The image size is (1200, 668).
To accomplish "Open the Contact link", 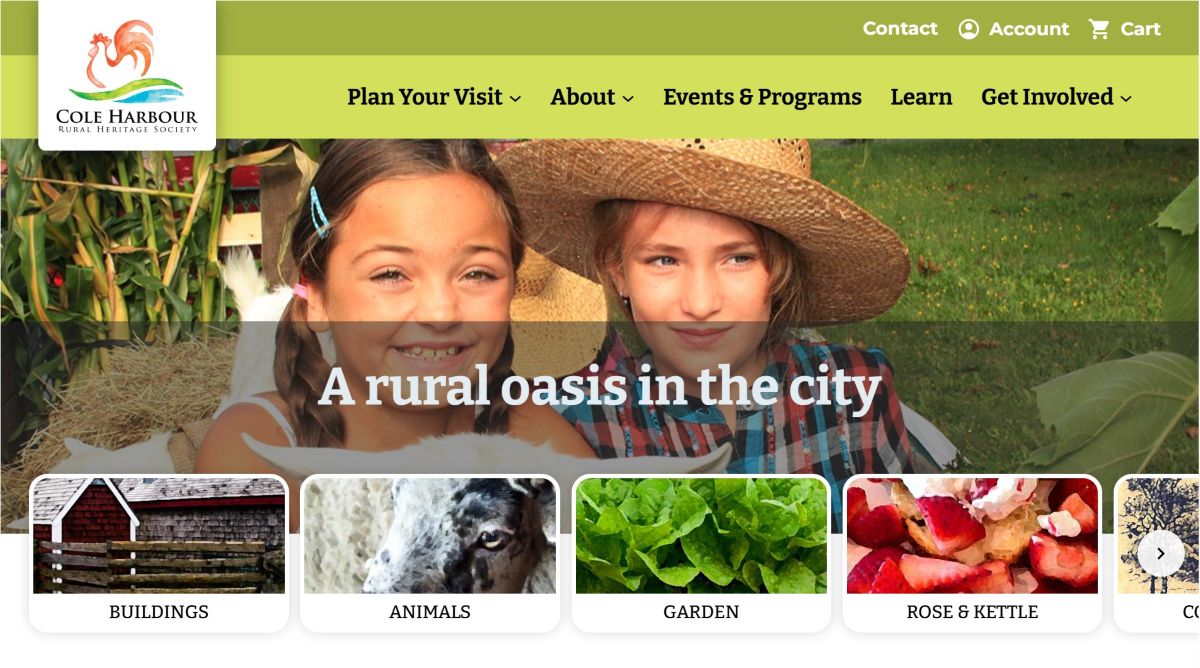I will coord(900,29).
